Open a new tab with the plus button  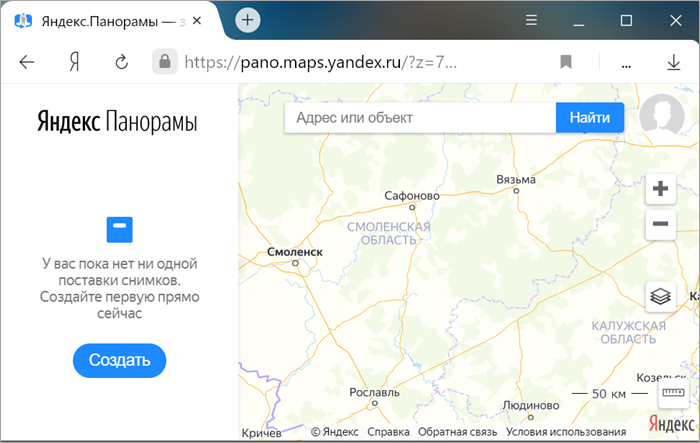[248, 20]
